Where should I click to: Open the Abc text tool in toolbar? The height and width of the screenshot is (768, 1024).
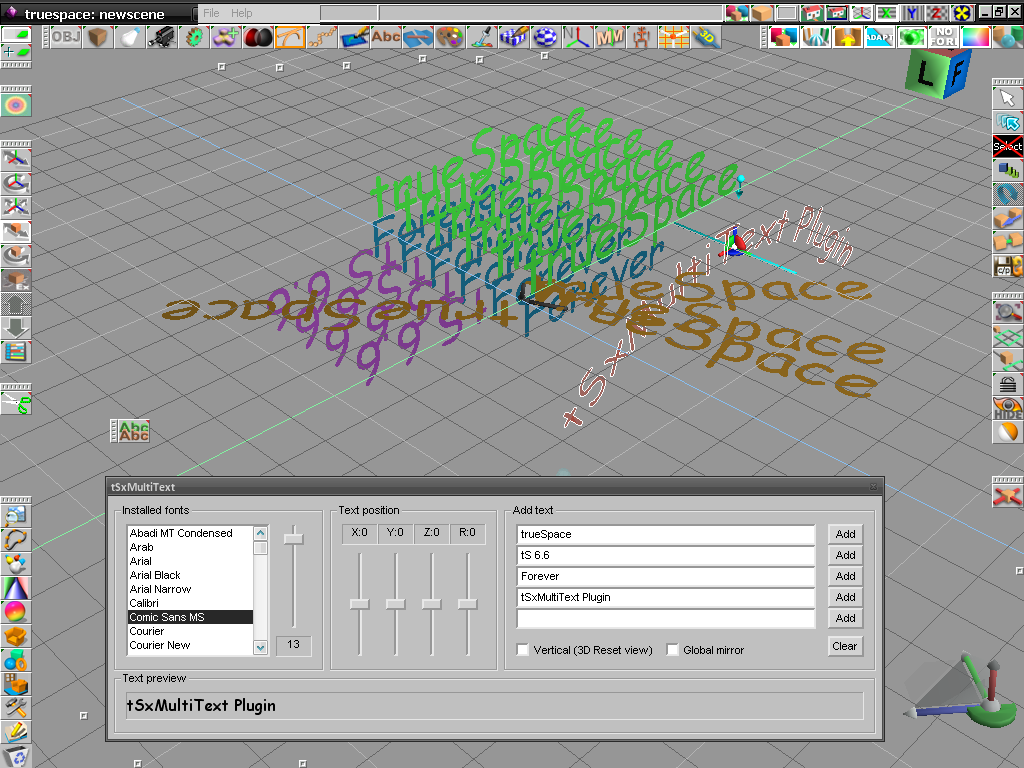pyautogui.click(x=386, y=37)
